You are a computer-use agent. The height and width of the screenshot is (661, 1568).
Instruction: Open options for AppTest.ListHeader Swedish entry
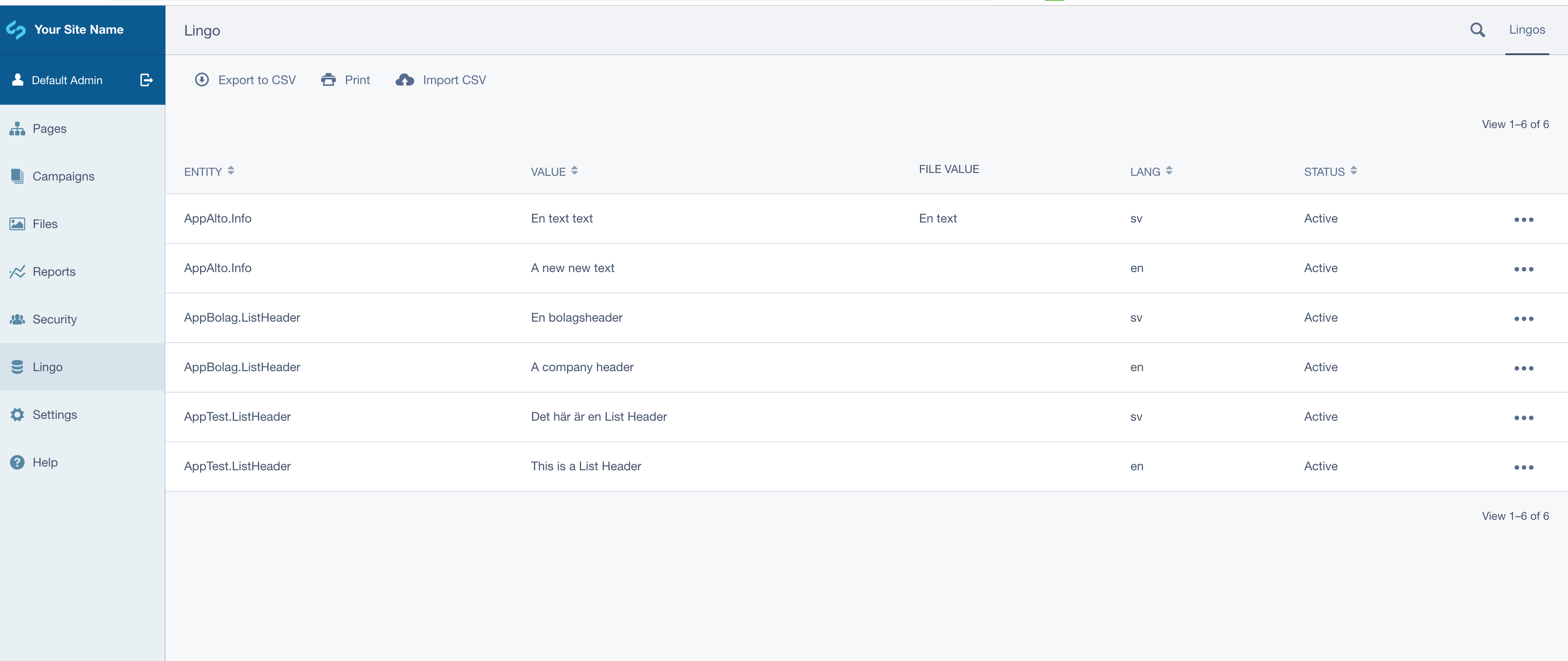pos(1525,416)
